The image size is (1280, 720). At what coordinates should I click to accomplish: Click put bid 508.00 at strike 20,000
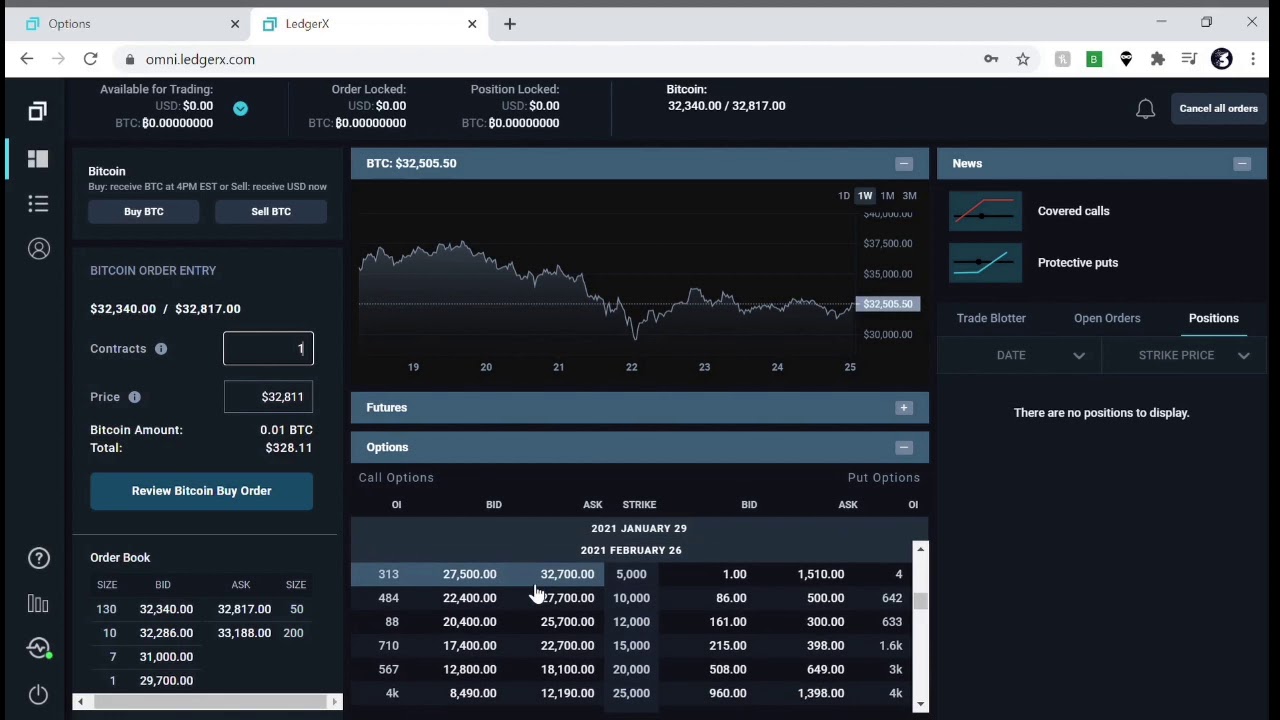point(727,670)
